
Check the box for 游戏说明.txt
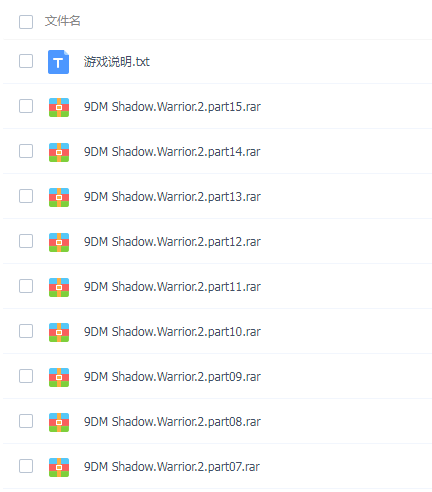point(26,61)
